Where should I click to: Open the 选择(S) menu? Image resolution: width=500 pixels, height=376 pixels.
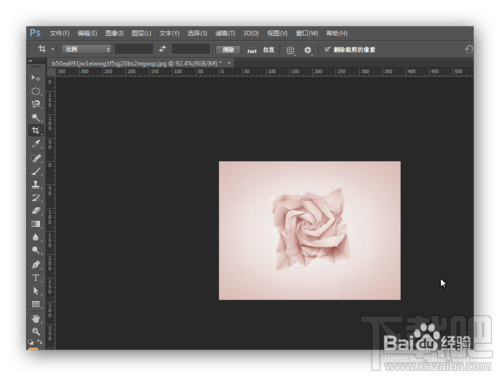pyautogui.click(x=197, y=33)
